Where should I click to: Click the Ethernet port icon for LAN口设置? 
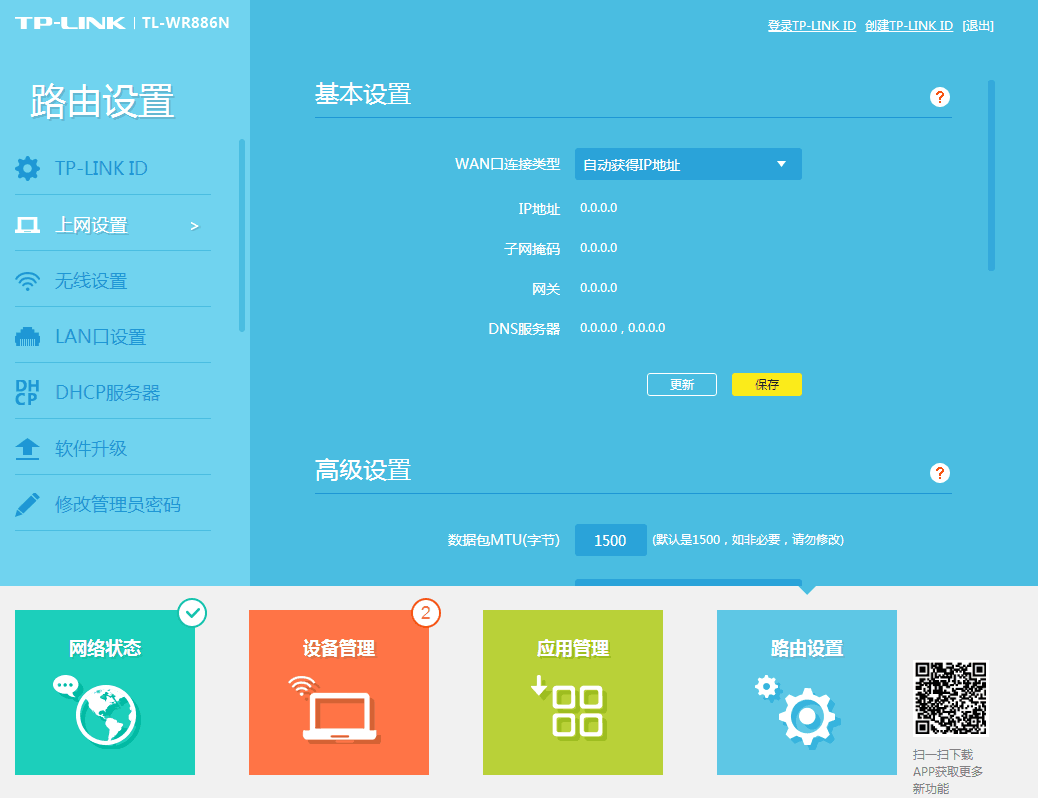tap(28, 337)
